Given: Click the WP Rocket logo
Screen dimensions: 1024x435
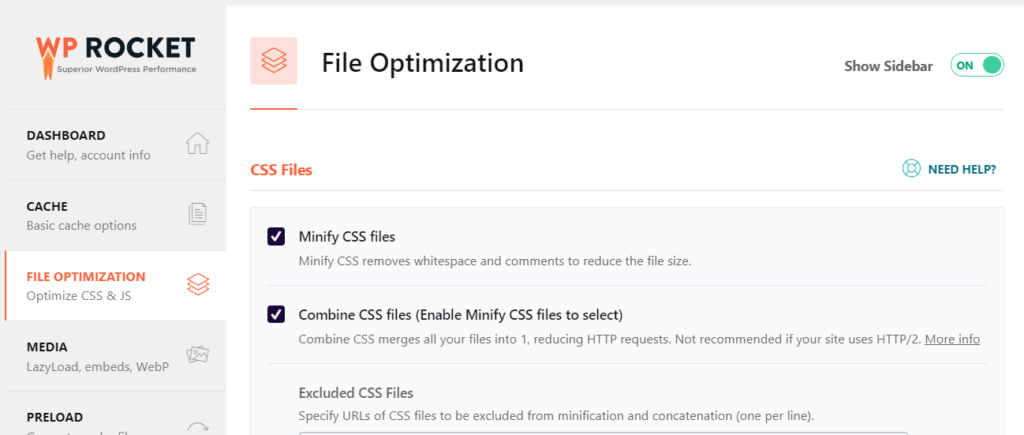Looking at the screenshot, I should pos(116,57).
